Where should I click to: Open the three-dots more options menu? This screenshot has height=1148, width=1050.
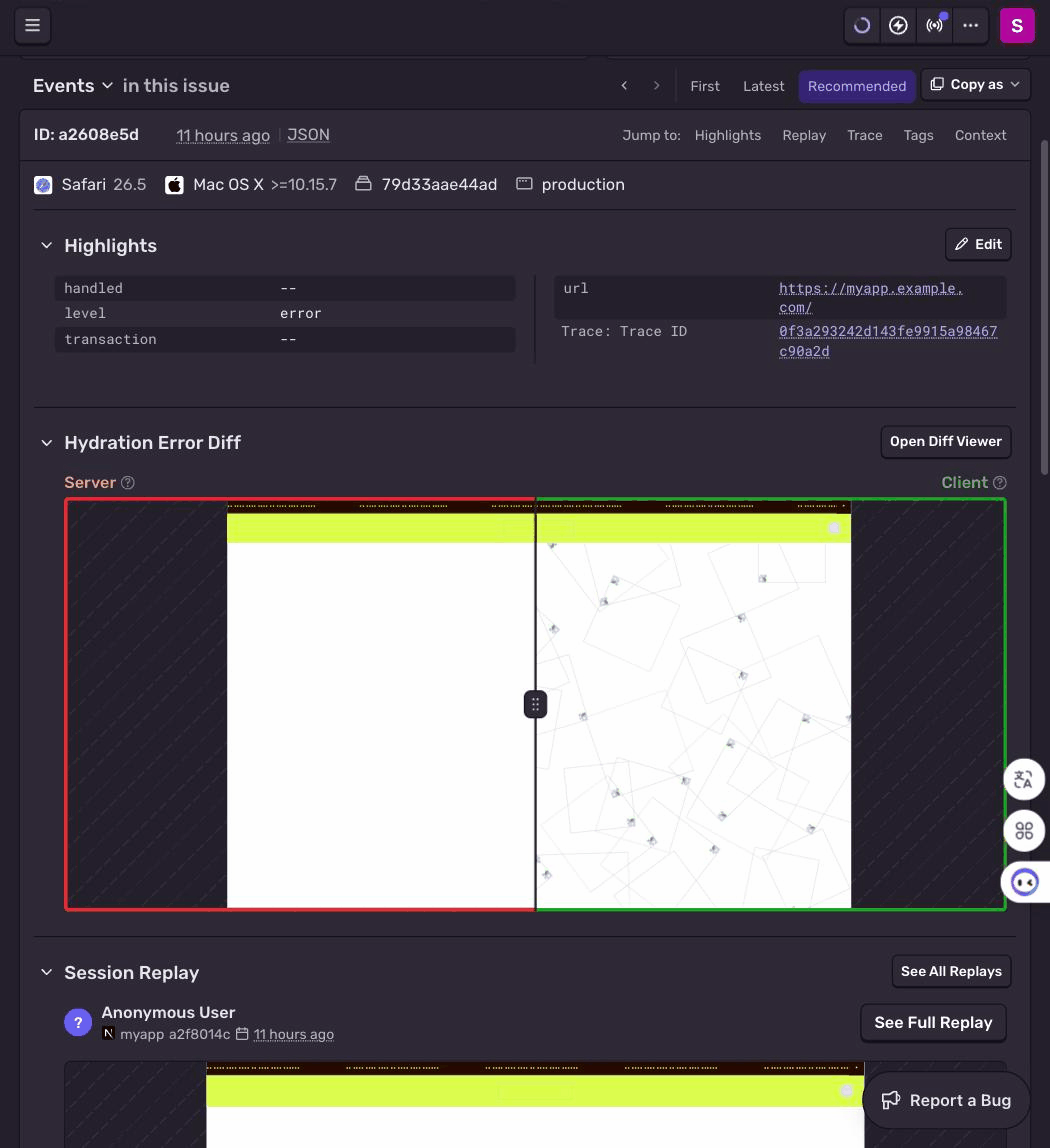971,26
